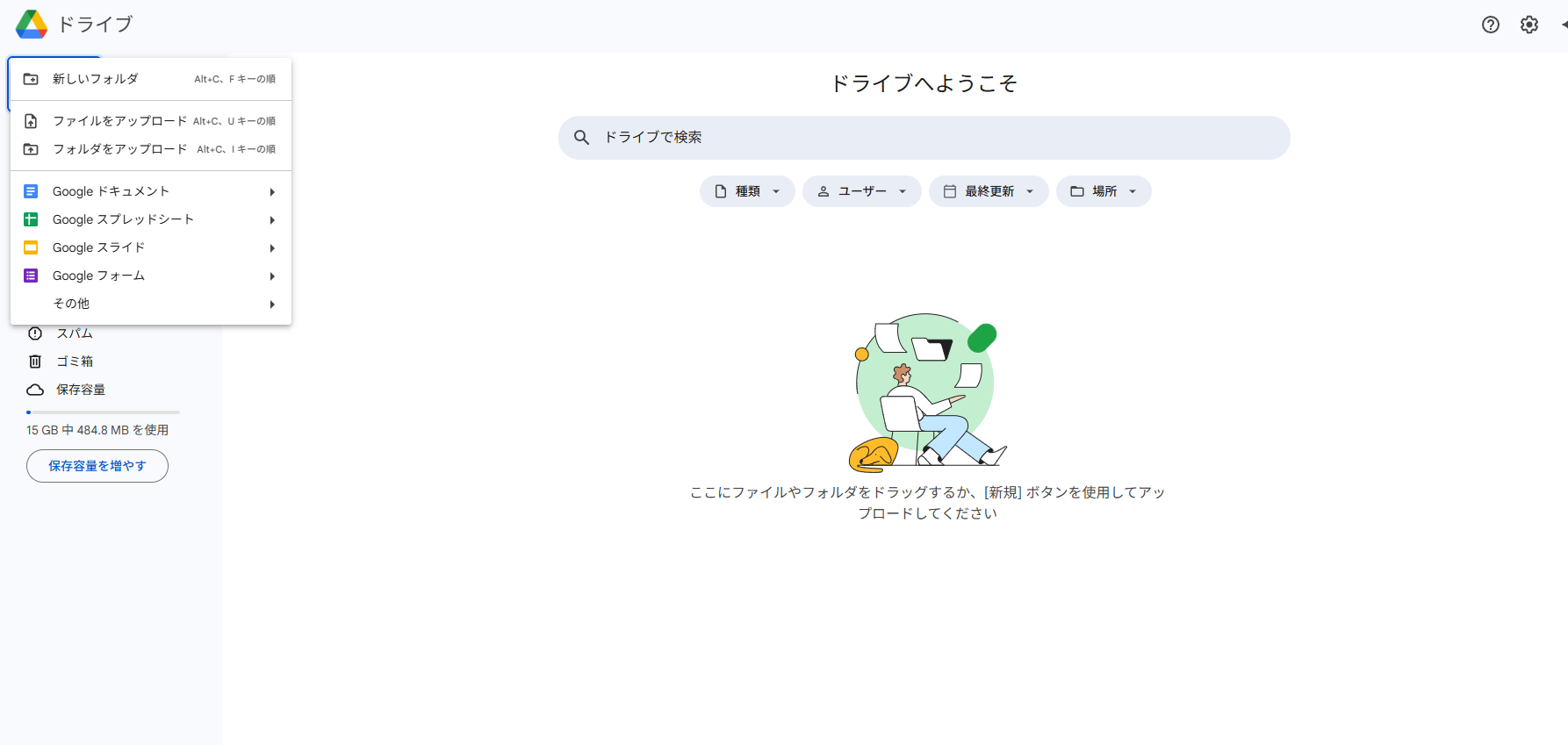Screen dimensions: 1568x745
Task: Click the ドライブ title text
Action: (95, 25)
